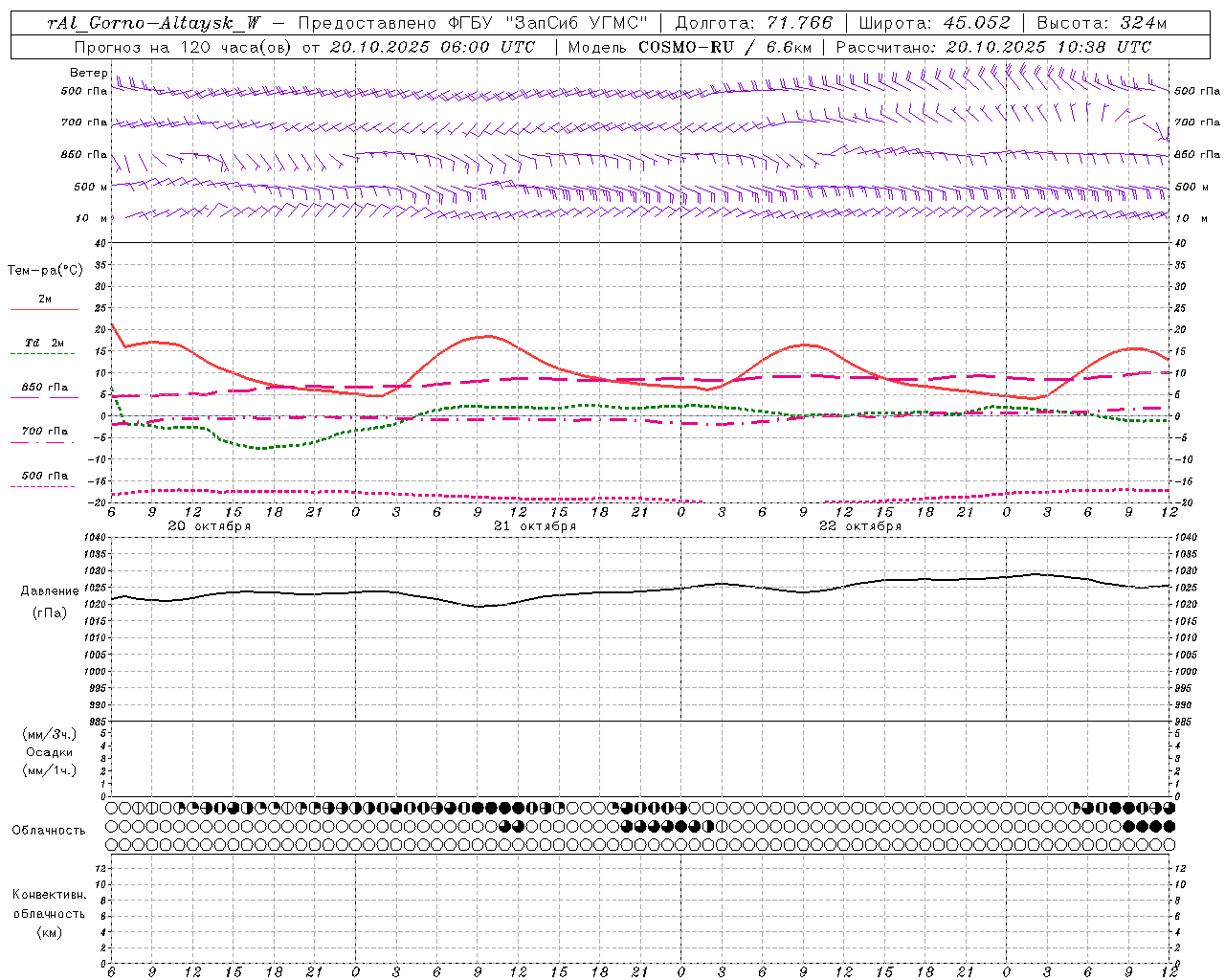This screenshot has width=1225, height=980.
Task: Click the date label 21 октября
Action: [x=535, y=526]
